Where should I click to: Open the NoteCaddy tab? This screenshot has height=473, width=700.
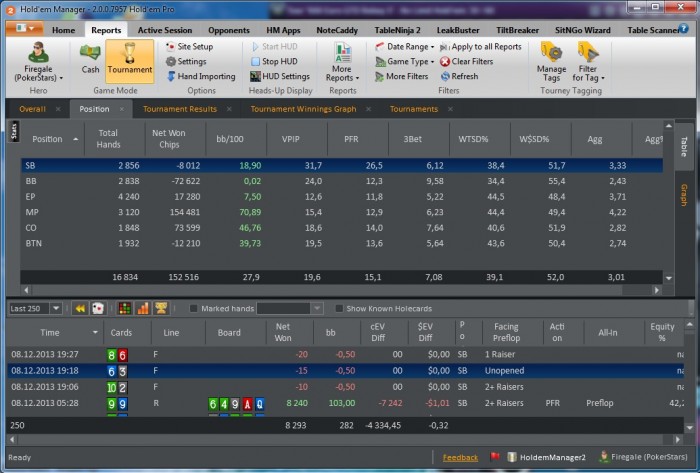coord(337,30)
